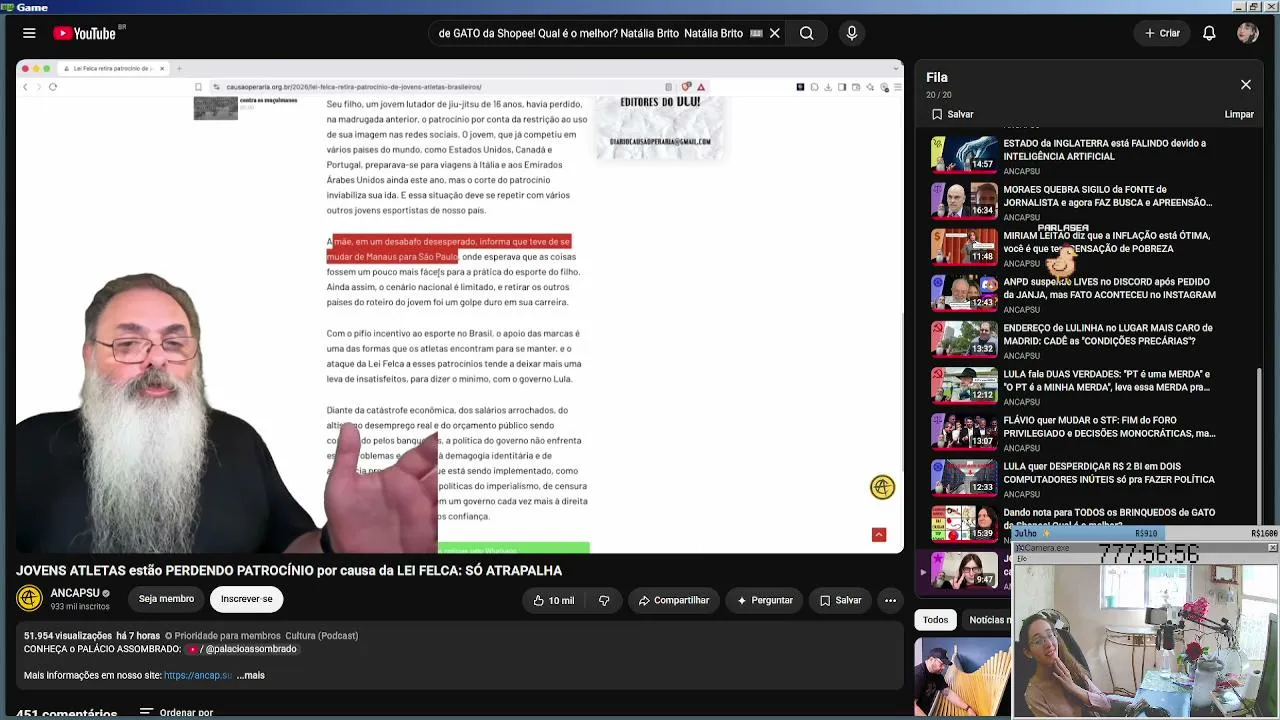The width and height of the screenshot is (1280, 720).
Task: Open the YouTube guide hamburger menu
Action: [x=29, y=33]
